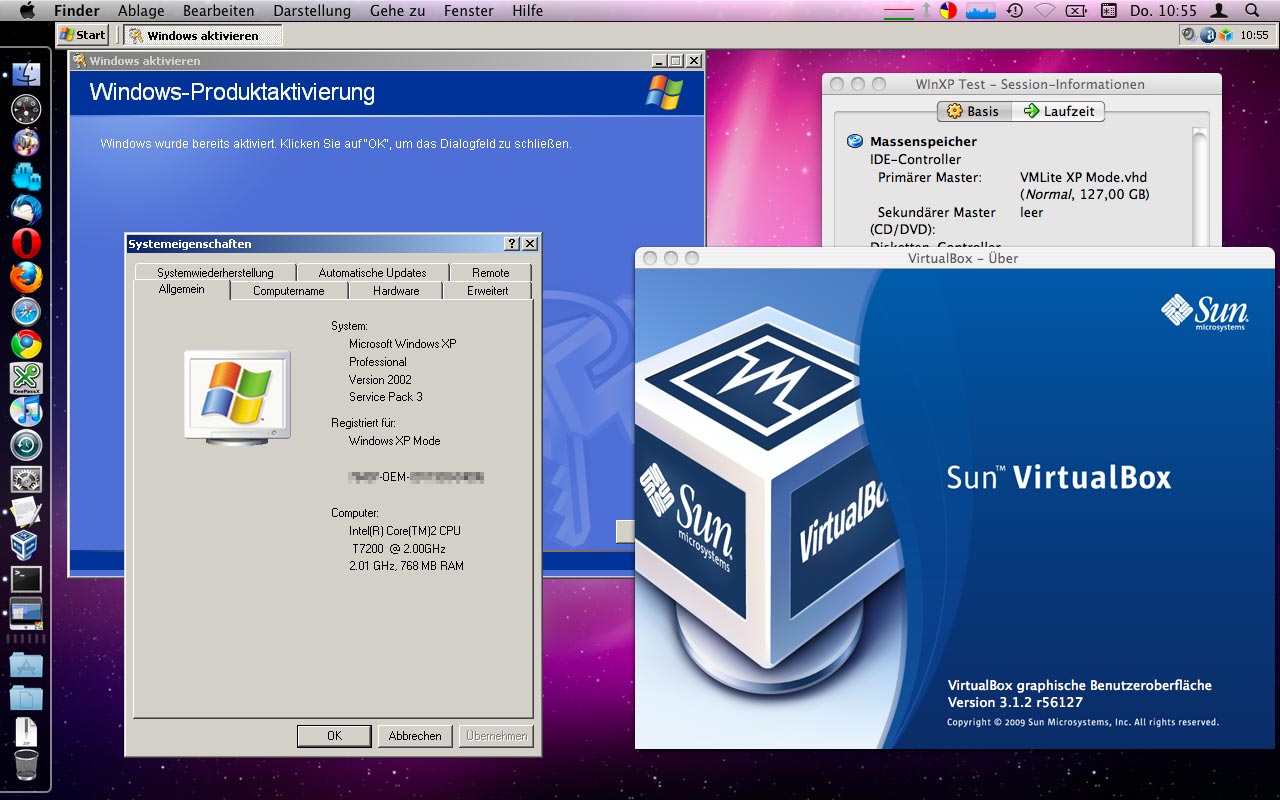The width and height of the screenshot is (1280, 800).
Task: Open iTunes from the Dock
Action: [x=26, y=411]
